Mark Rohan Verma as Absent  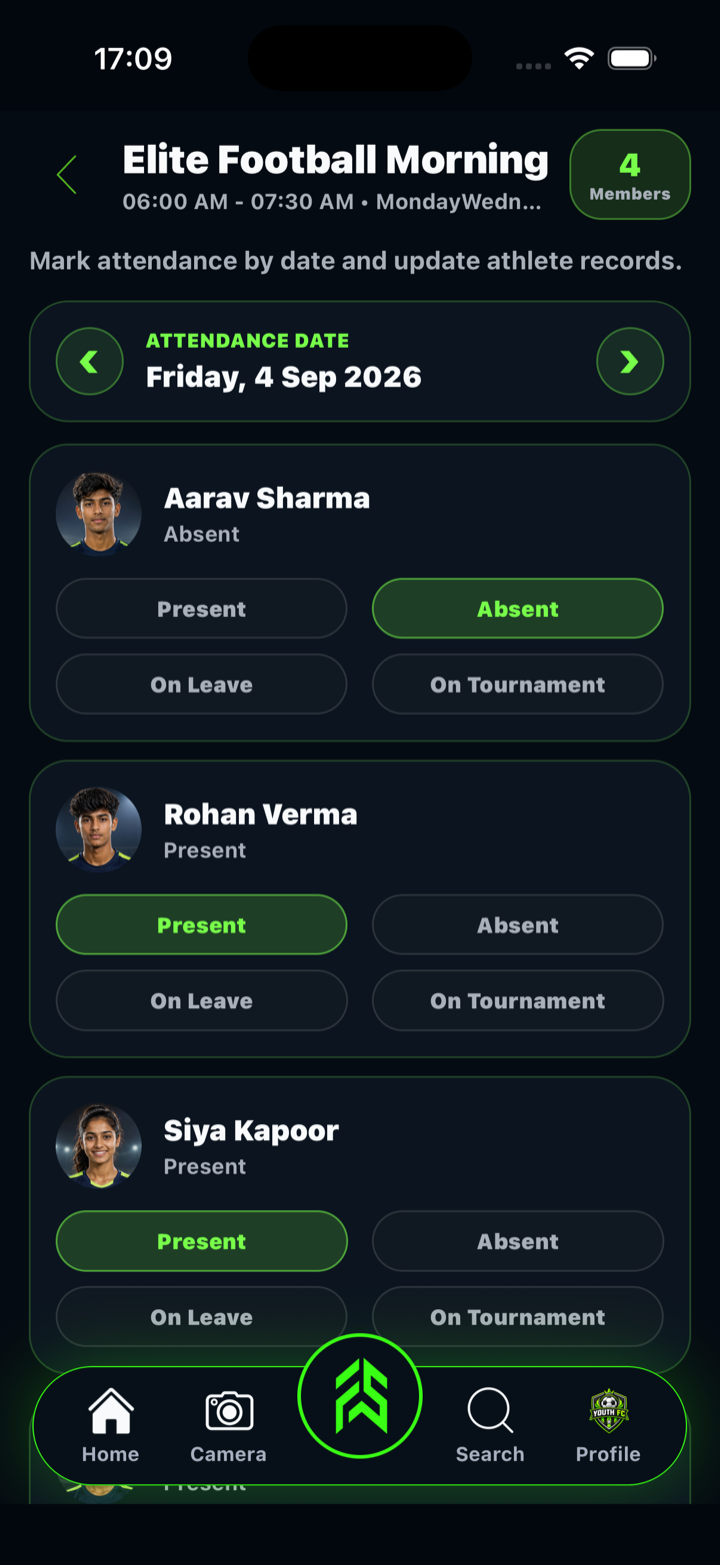click(518, 924)
